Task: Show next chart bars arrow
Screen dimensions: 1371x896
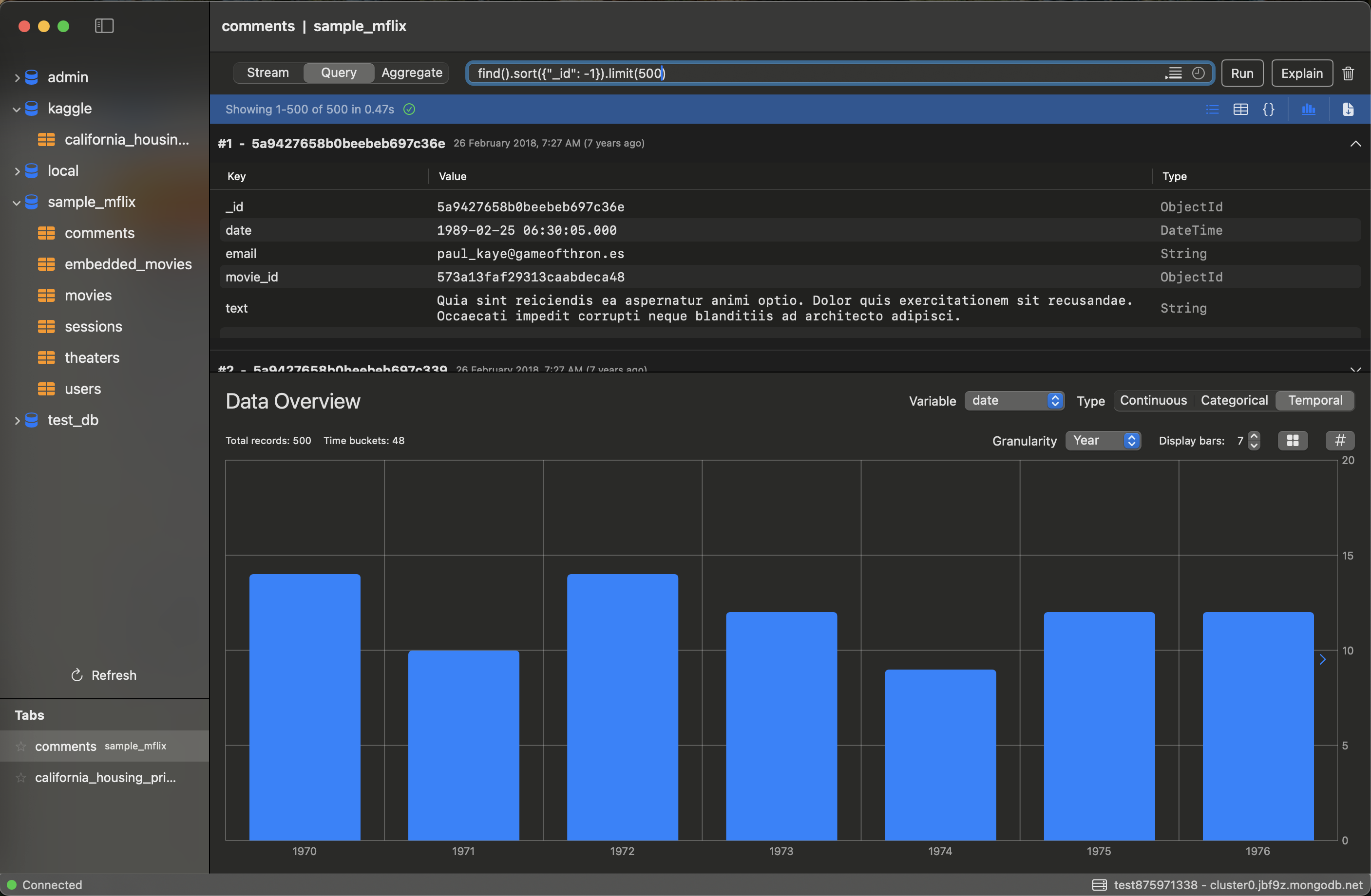Action: [x=1323, y=660]
